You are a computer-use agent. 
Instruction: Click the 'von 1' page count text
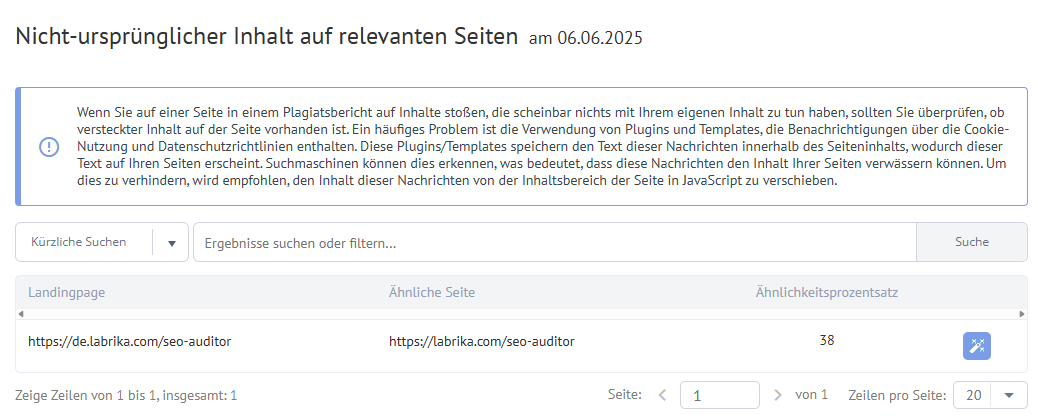pyautogui.click(x=811, y=395)
